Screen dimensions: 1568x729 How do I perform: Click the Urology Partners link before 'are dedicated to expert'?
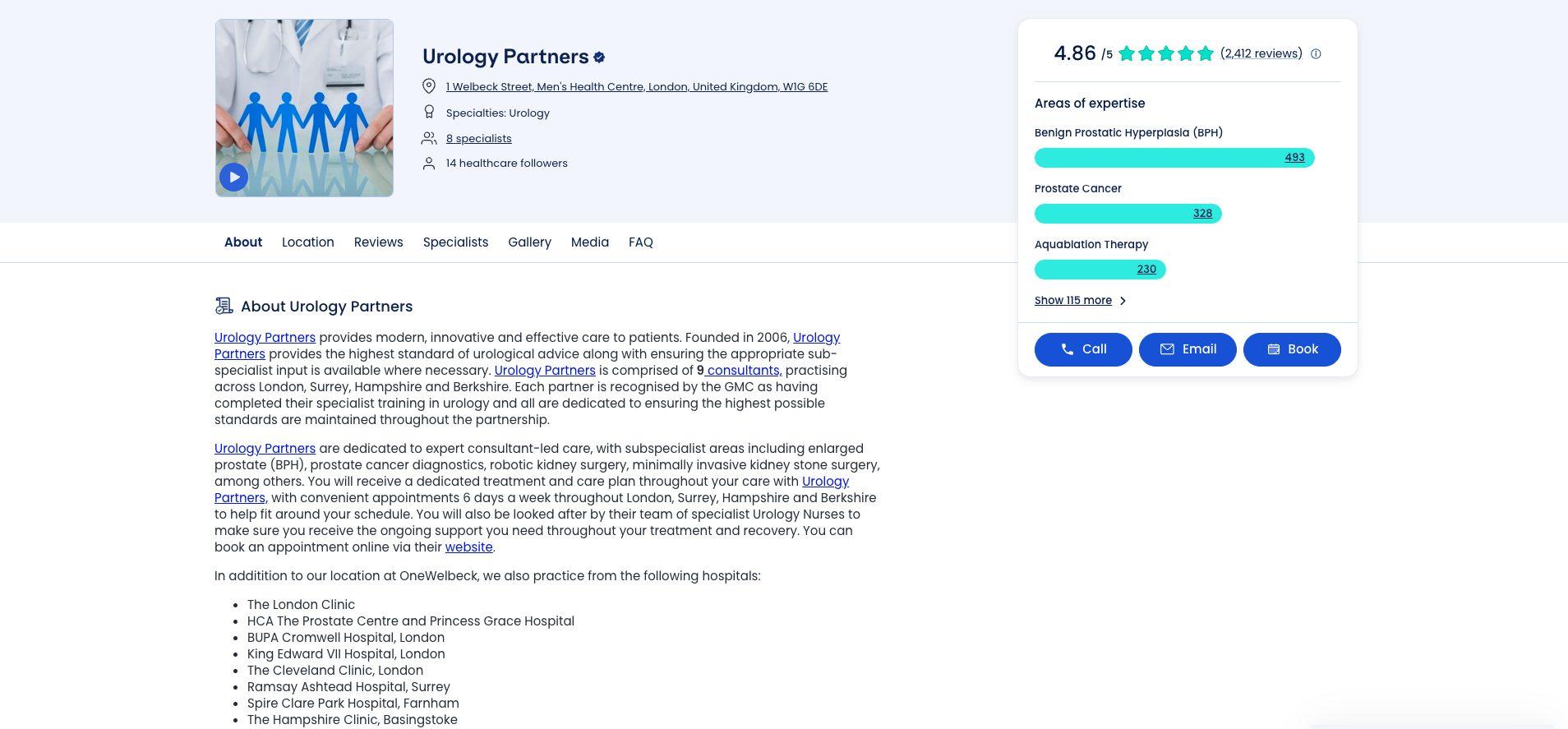tap(265, 449)
